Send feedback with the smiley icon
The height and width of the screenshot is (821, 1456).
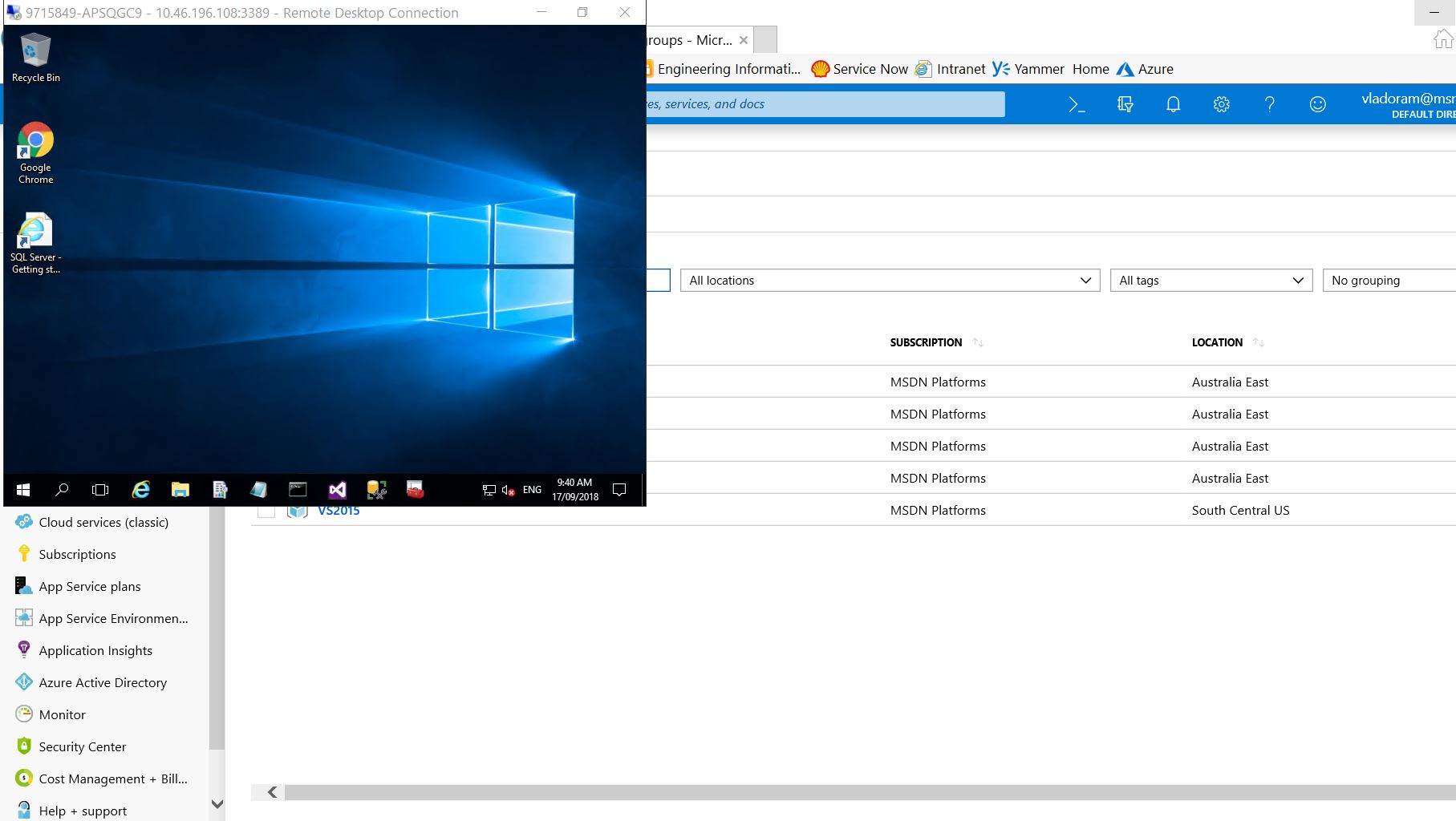[x=1317, y=104]
